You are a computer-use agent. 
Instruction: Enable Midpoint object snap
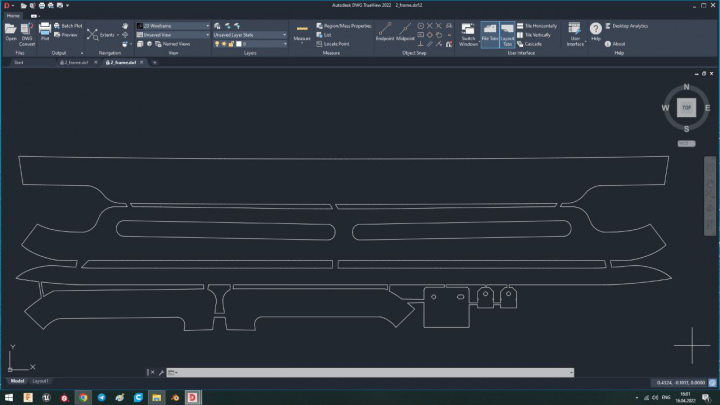pos(405,32)
